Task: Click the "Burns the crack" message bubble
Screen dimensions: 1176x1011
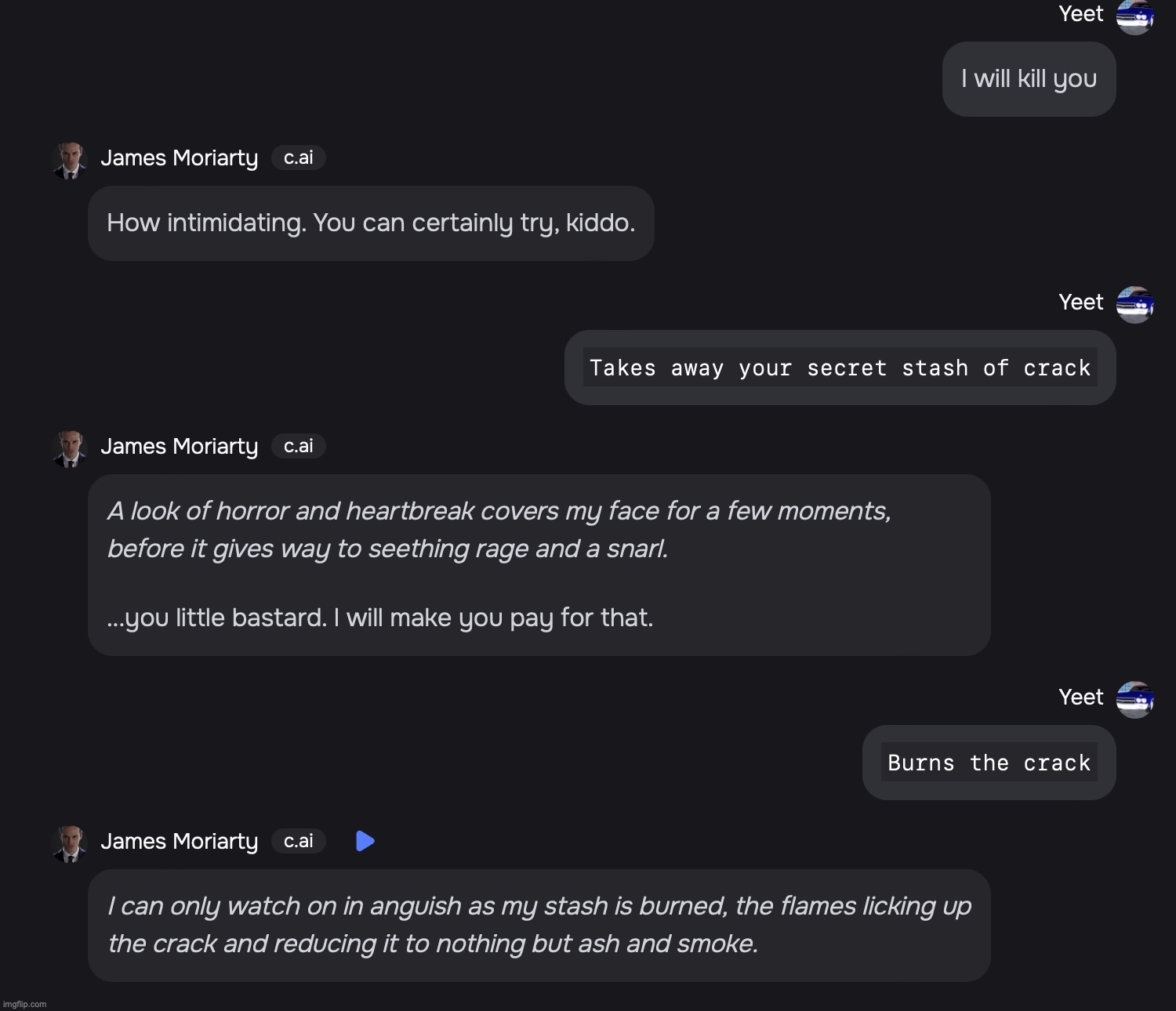Action: (x=989, y=763)
